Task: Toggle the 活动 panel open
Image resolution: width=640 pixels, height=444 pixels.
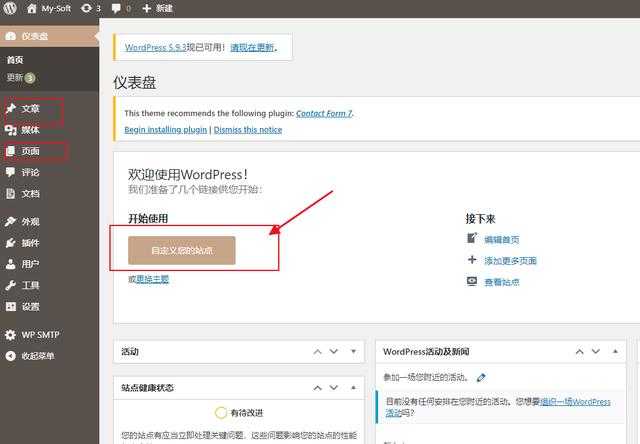Action: coord(353,351)
